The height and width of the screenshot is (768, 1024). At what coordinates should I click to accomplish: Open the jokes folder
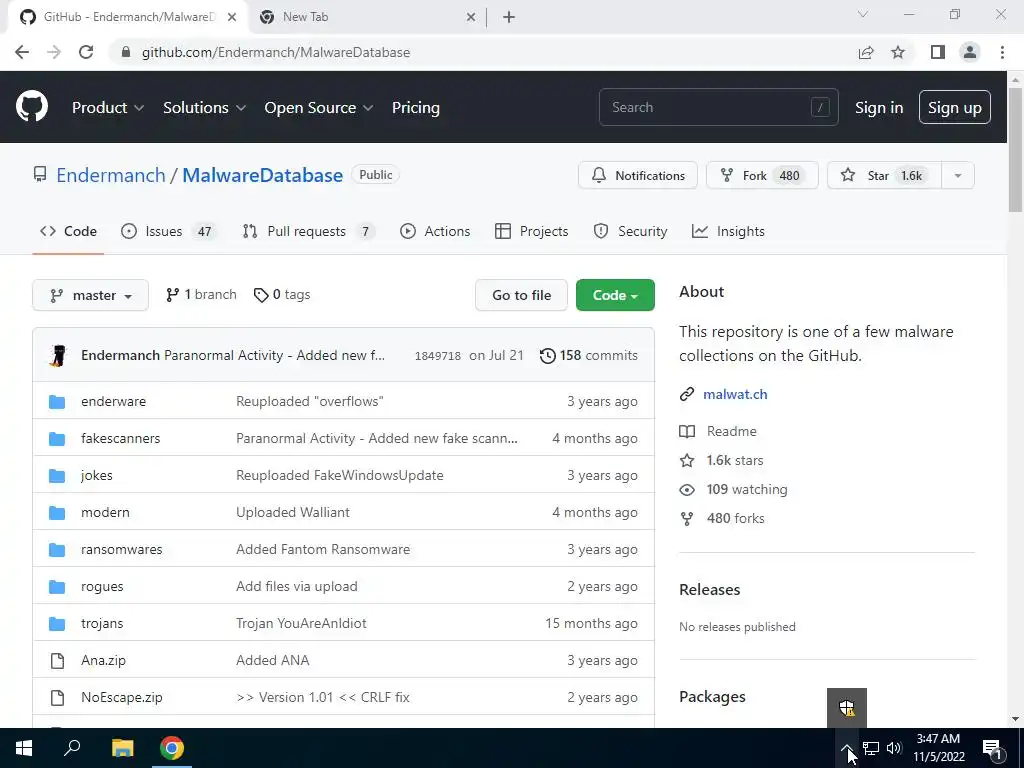click(x=97, y=475)
